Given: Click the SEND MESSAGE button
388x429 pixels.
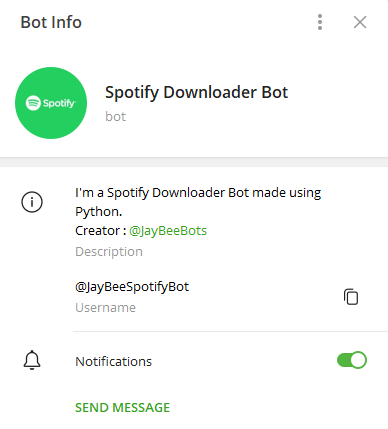Looking at the screenshot, I should coord(122,407).
